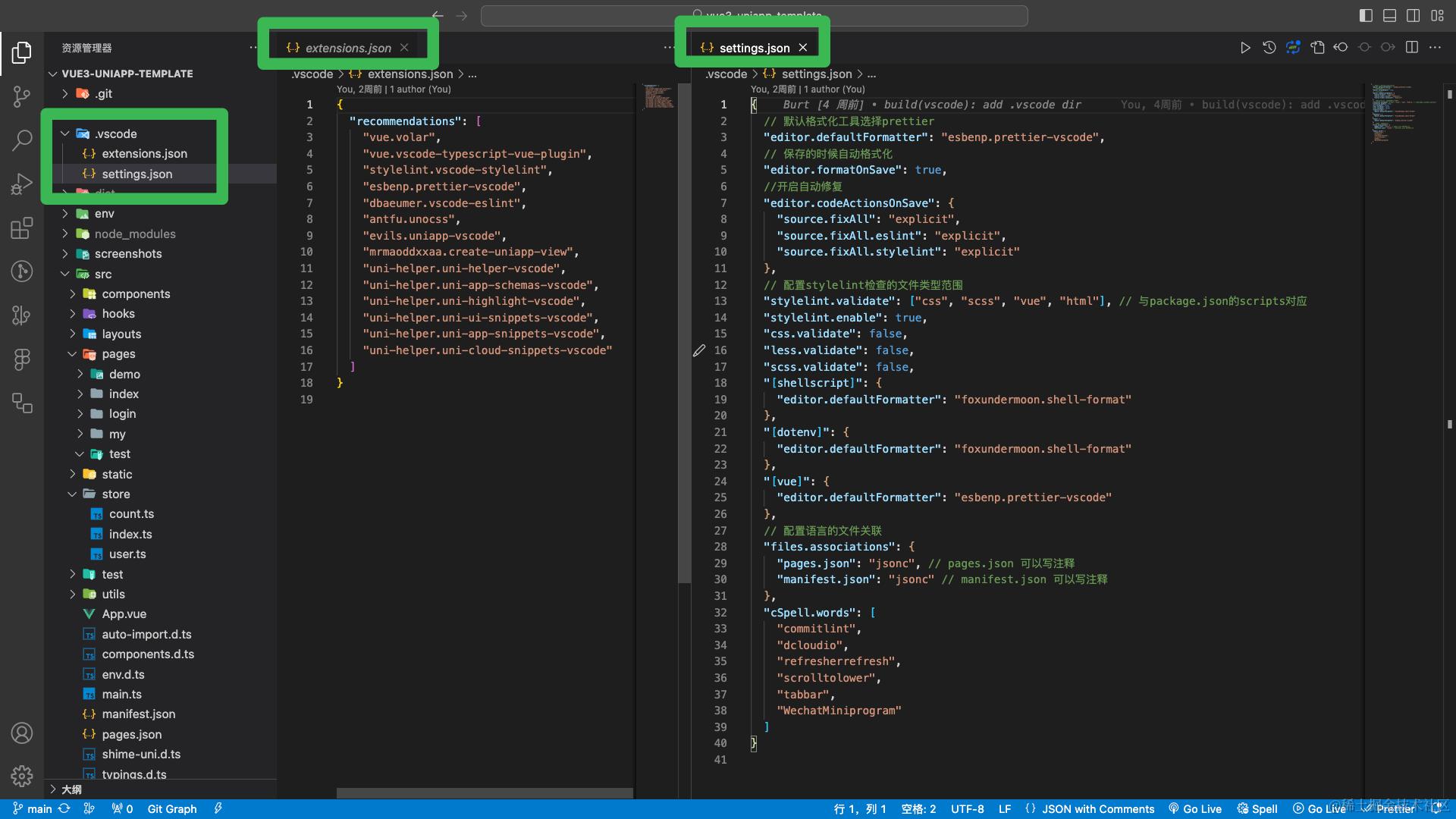Click the Git Graph status bar button
1456x819 pixels.
coord(172,809)
